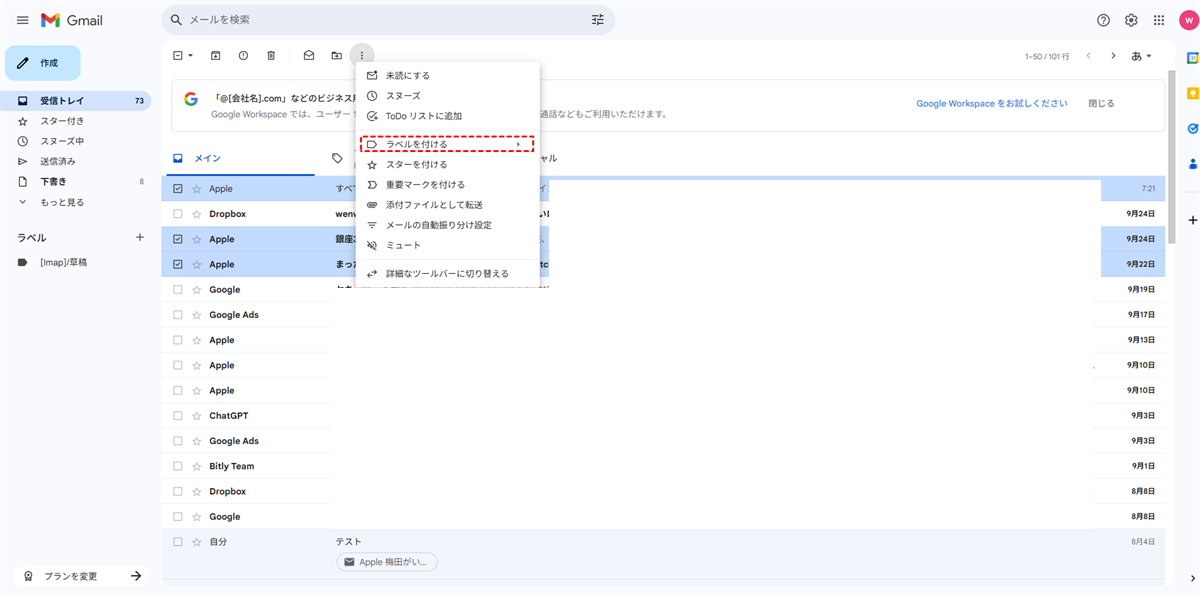Open the settings gear icon
The width and height of the screenshot is (1200, 596).
(x=1131, y=20)
